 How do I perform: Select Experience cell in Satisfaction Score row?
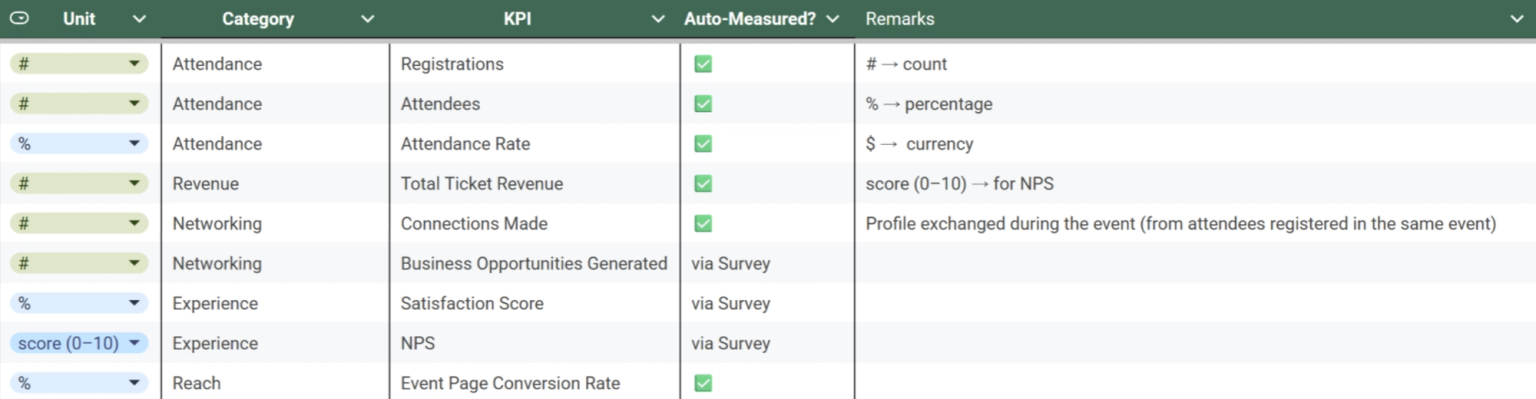(x=275, y=303)
